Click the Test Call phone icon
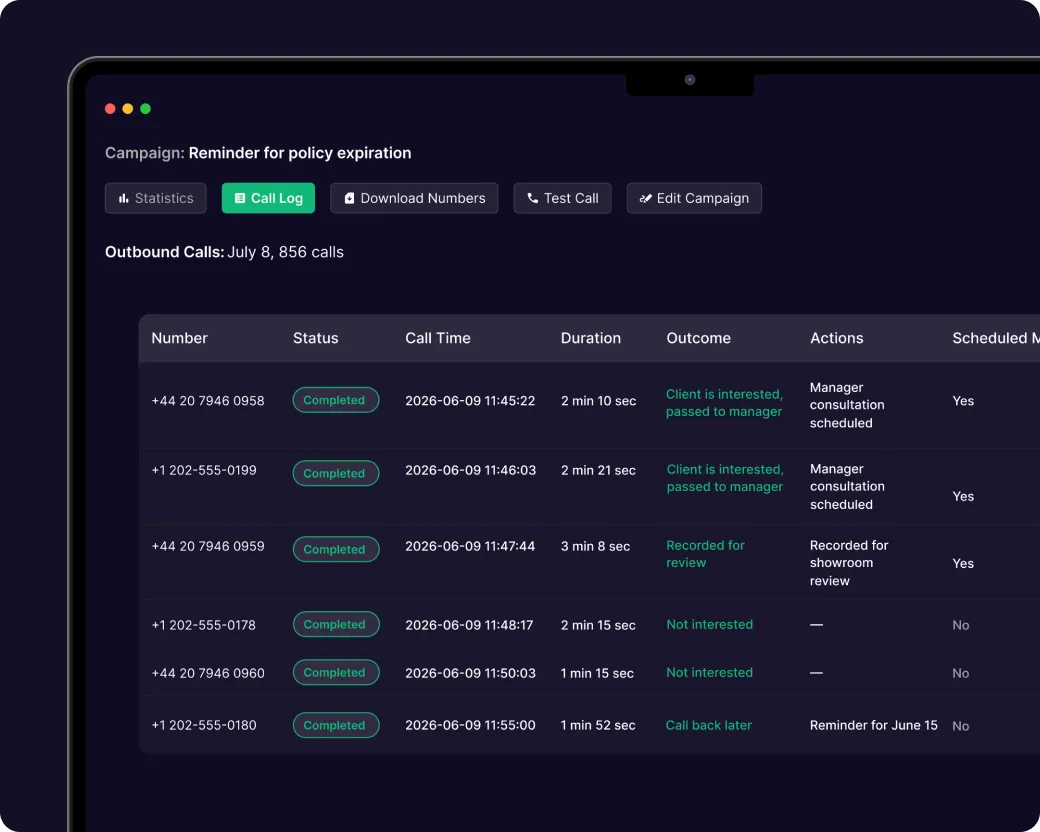The width and height of the screenshot is (1040, 832). 533,198
